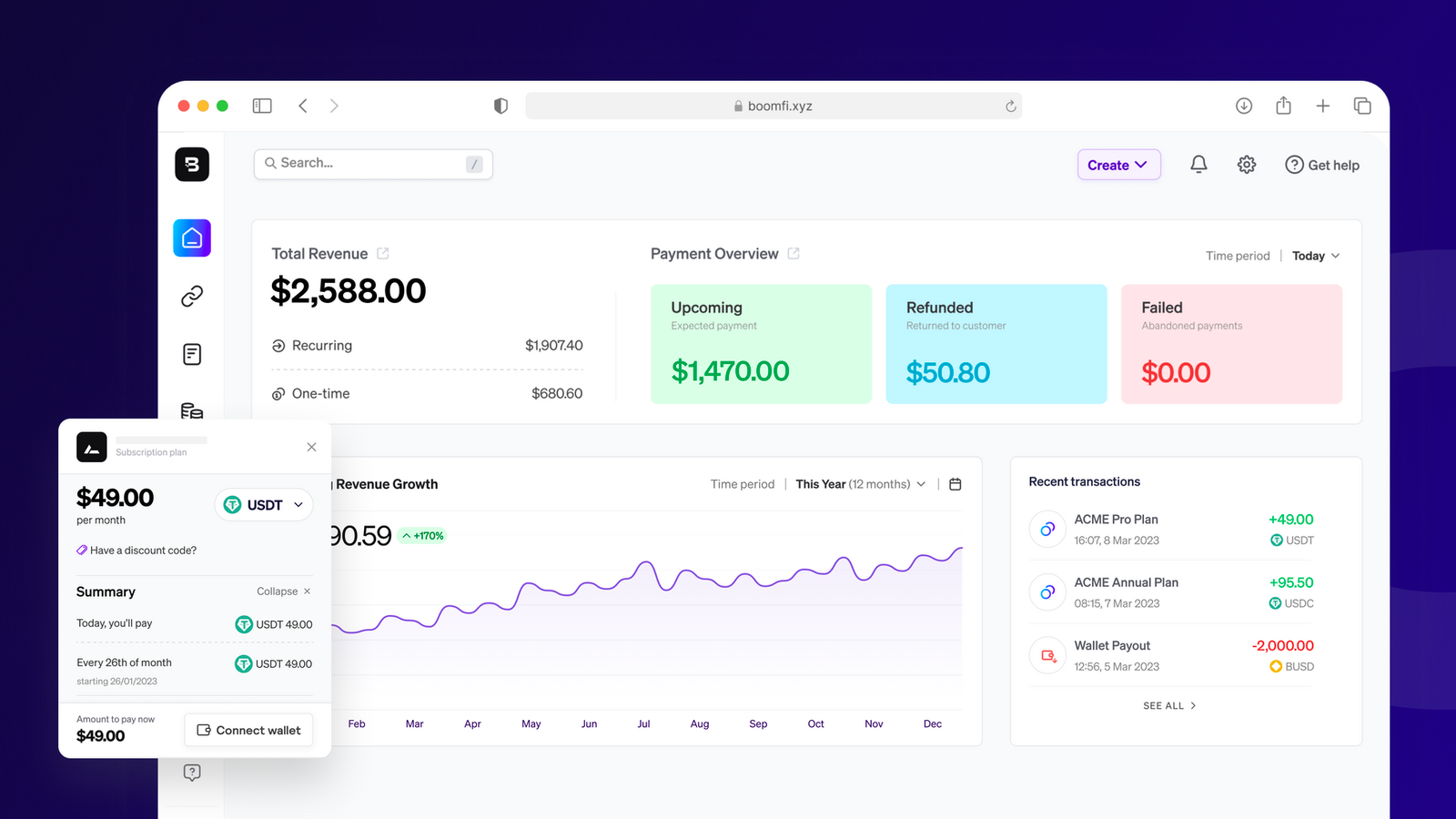1456x819 pixels.
Task: Expand the This Year time period dropdown
Action: pyautogui.click(x=861, y=484)
